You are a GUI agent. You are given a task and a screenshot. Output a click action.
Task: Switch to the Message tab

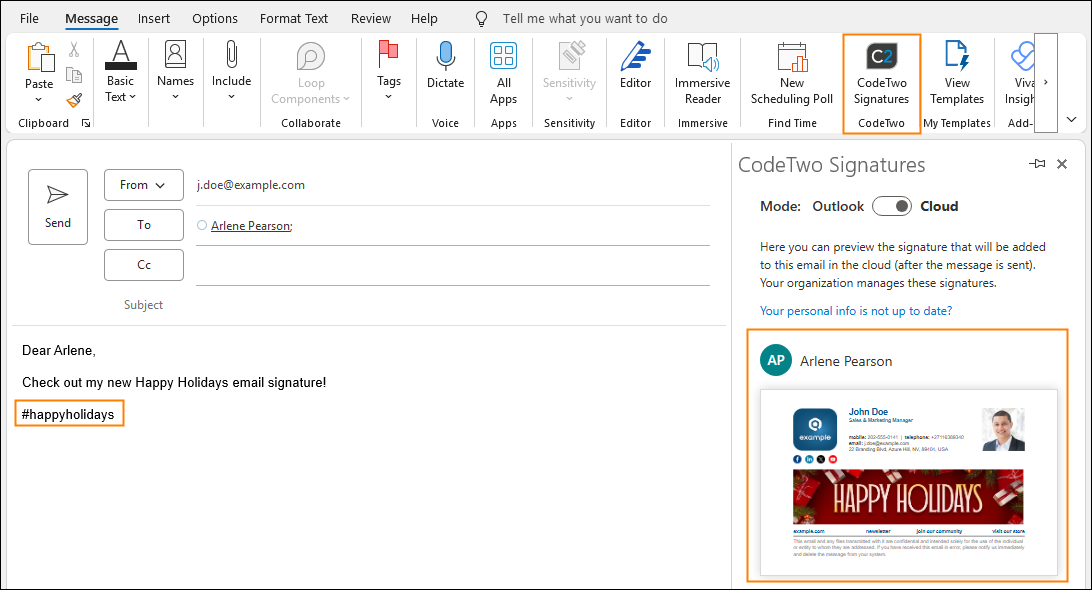click(x=91, y=19)
